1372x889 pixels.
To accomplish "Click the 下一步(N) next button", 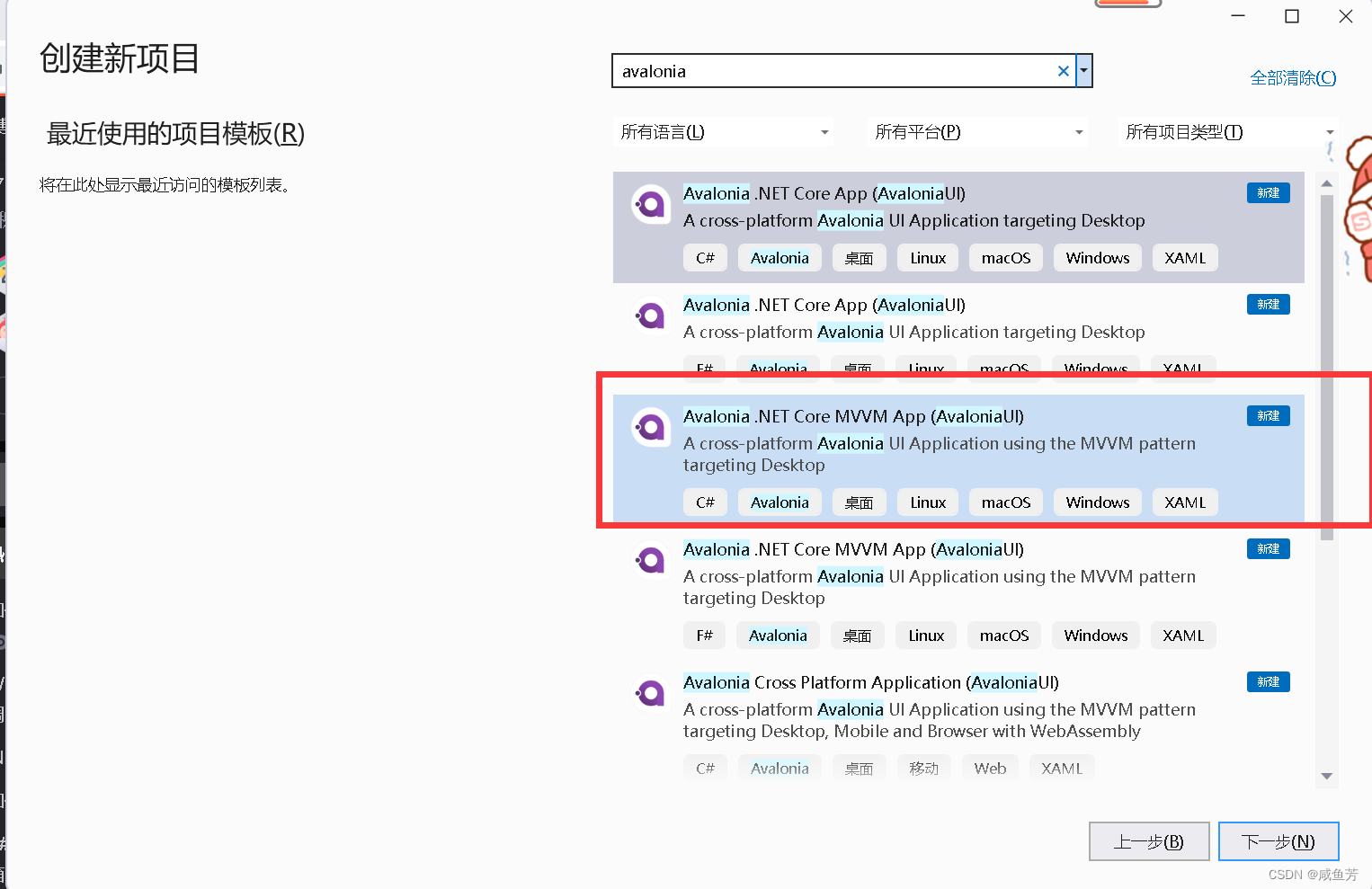I will click(1278, 841).
